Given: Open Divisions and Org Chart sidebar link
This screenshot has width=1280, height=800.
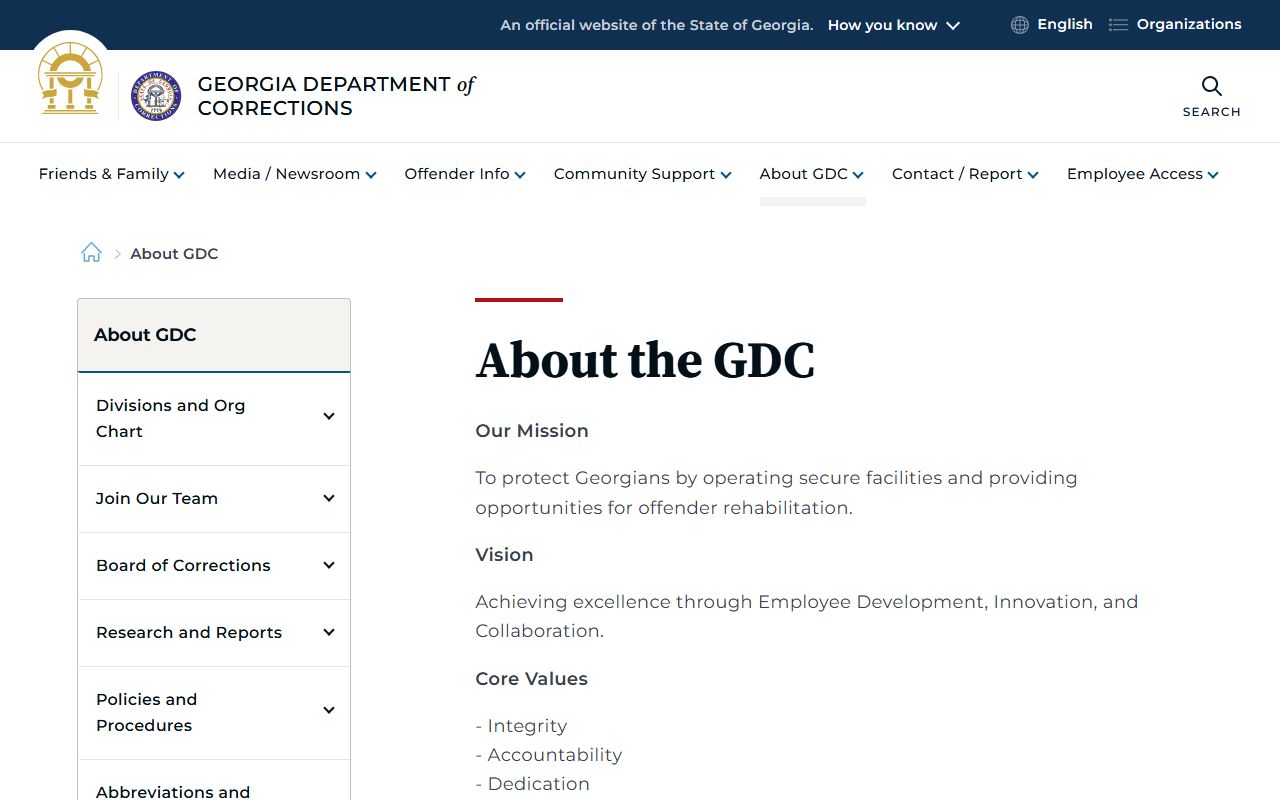Looking at the screenshot, I should pos(170,418).
